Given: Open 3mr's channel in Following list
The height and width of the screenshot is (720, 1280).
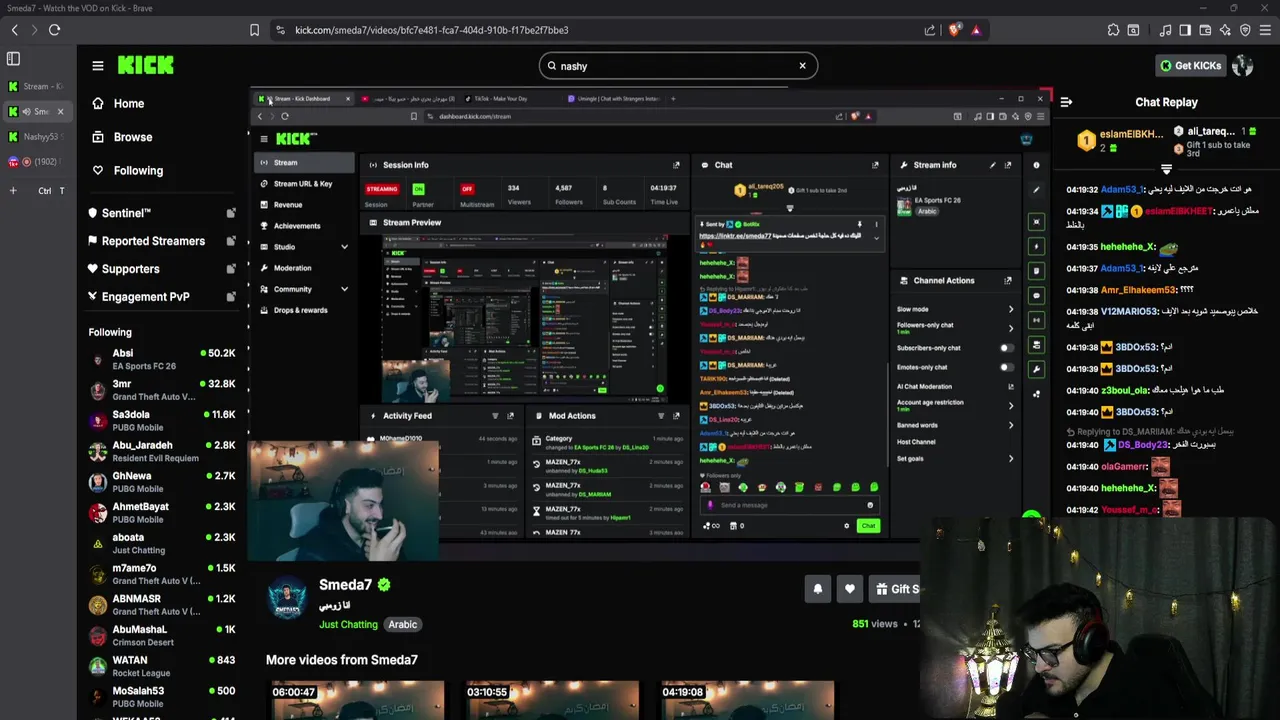Looking at the screenshot, I should 162,390.
